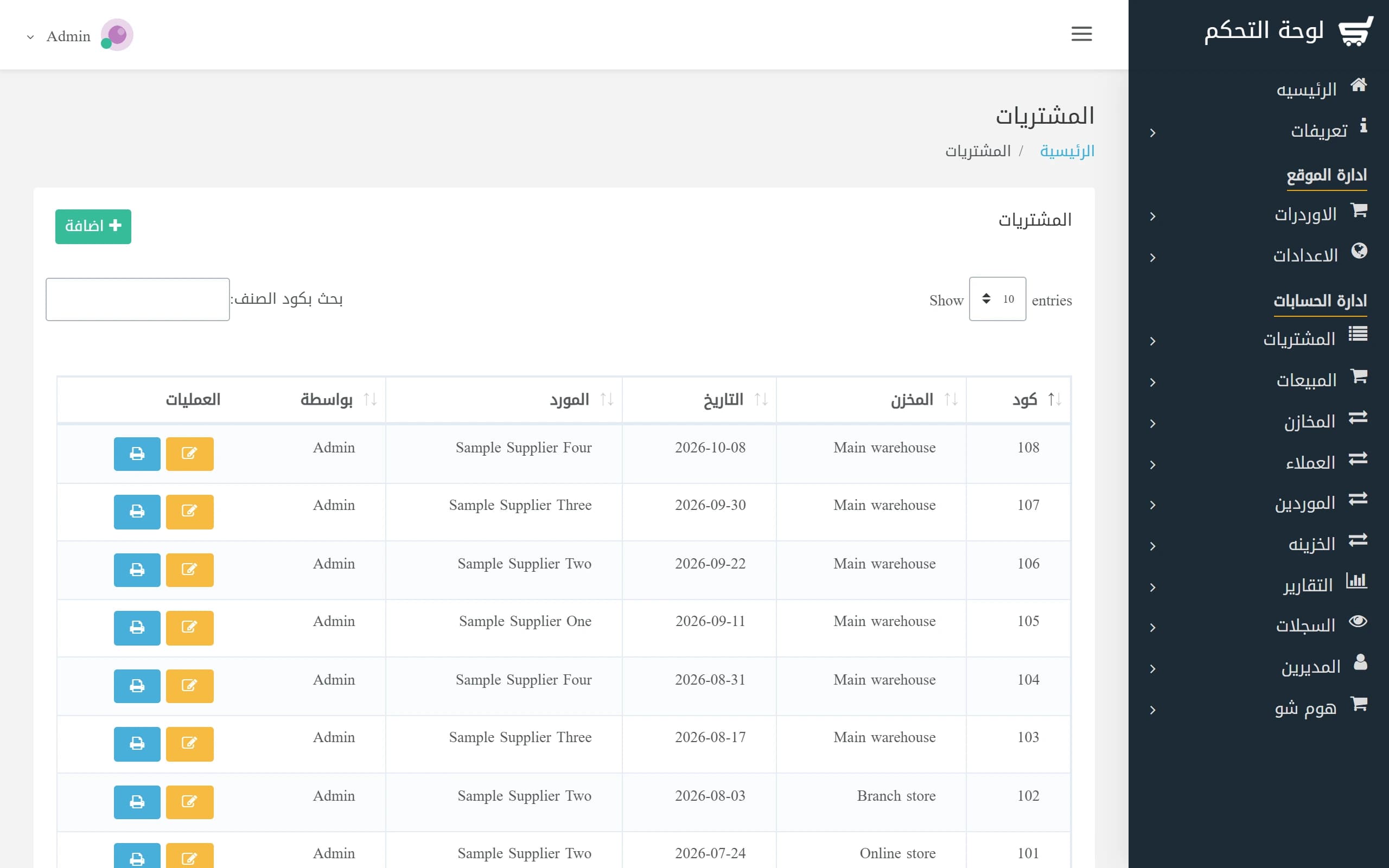Click the shopping cart logo icon
The image size is (1389, 868).
coord(1356,31)
